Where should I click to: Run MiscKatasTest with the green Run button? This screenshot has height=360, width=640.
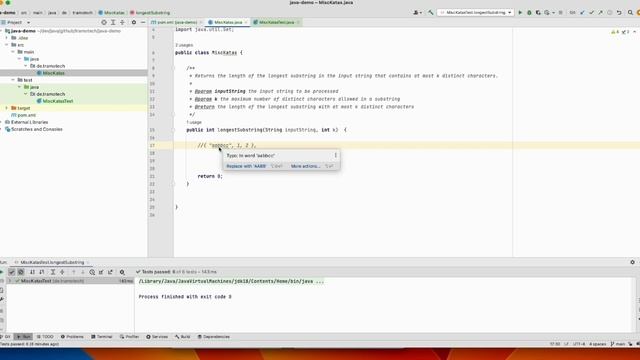(x=520, y=13)
